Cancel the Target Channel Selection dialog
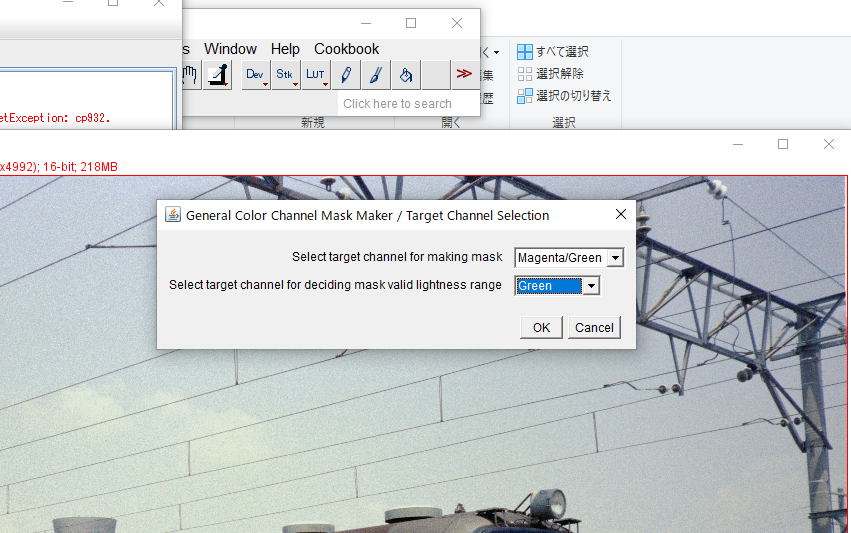This screenshot has width=851, height=533. coord(594,327)
